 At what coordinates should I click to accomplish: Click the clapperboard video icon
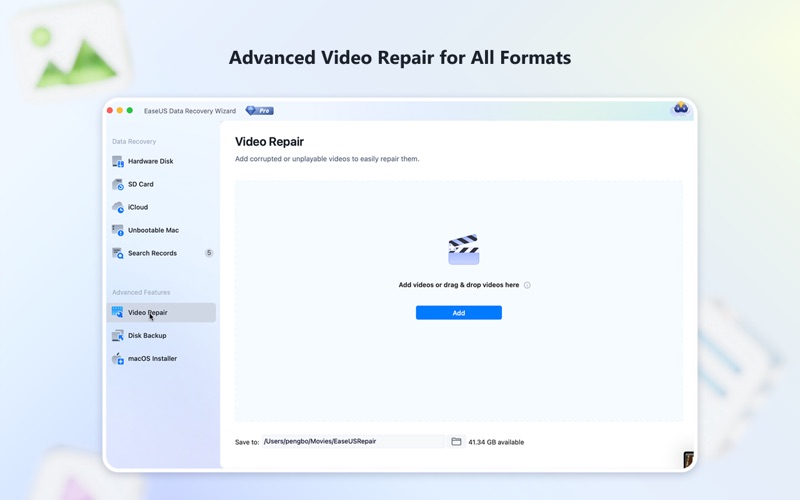(x=463, y=249)
